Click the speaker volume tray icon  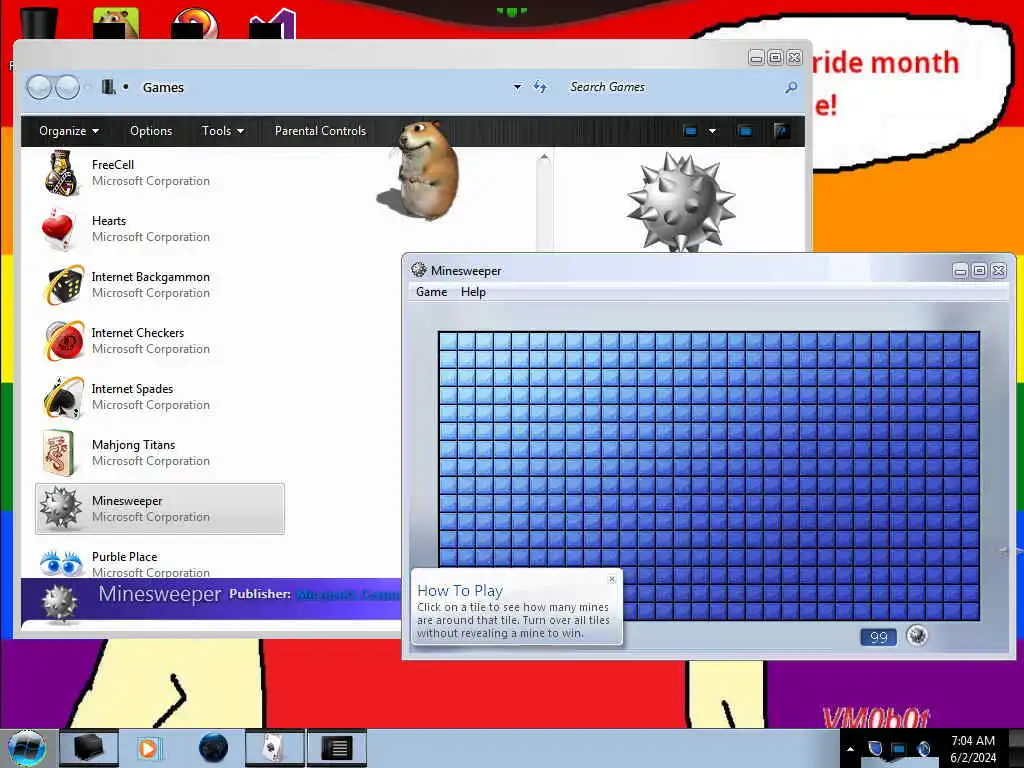(923, 748)
